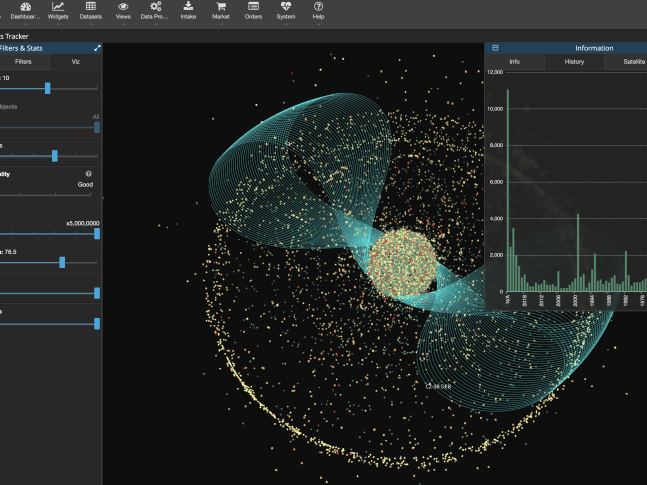Switch to the Satellite tab

[632, 62]
